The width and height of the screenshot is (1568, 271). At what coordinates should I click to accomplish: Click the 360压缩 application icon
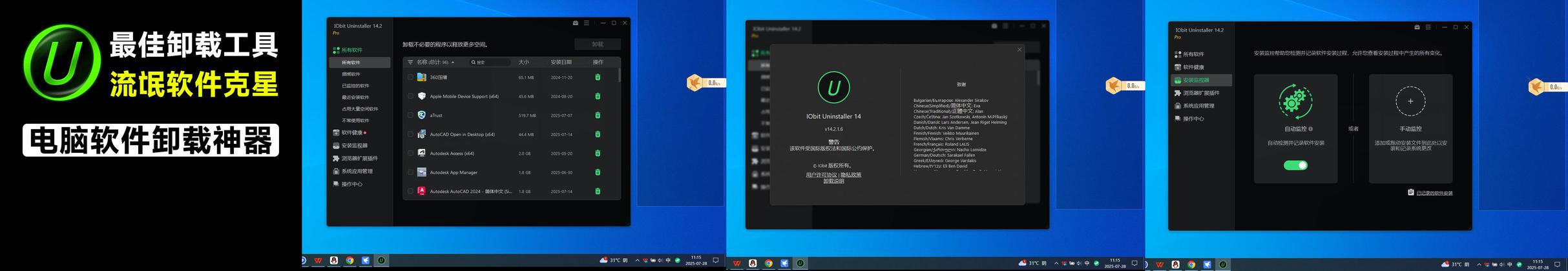[422, 77]
